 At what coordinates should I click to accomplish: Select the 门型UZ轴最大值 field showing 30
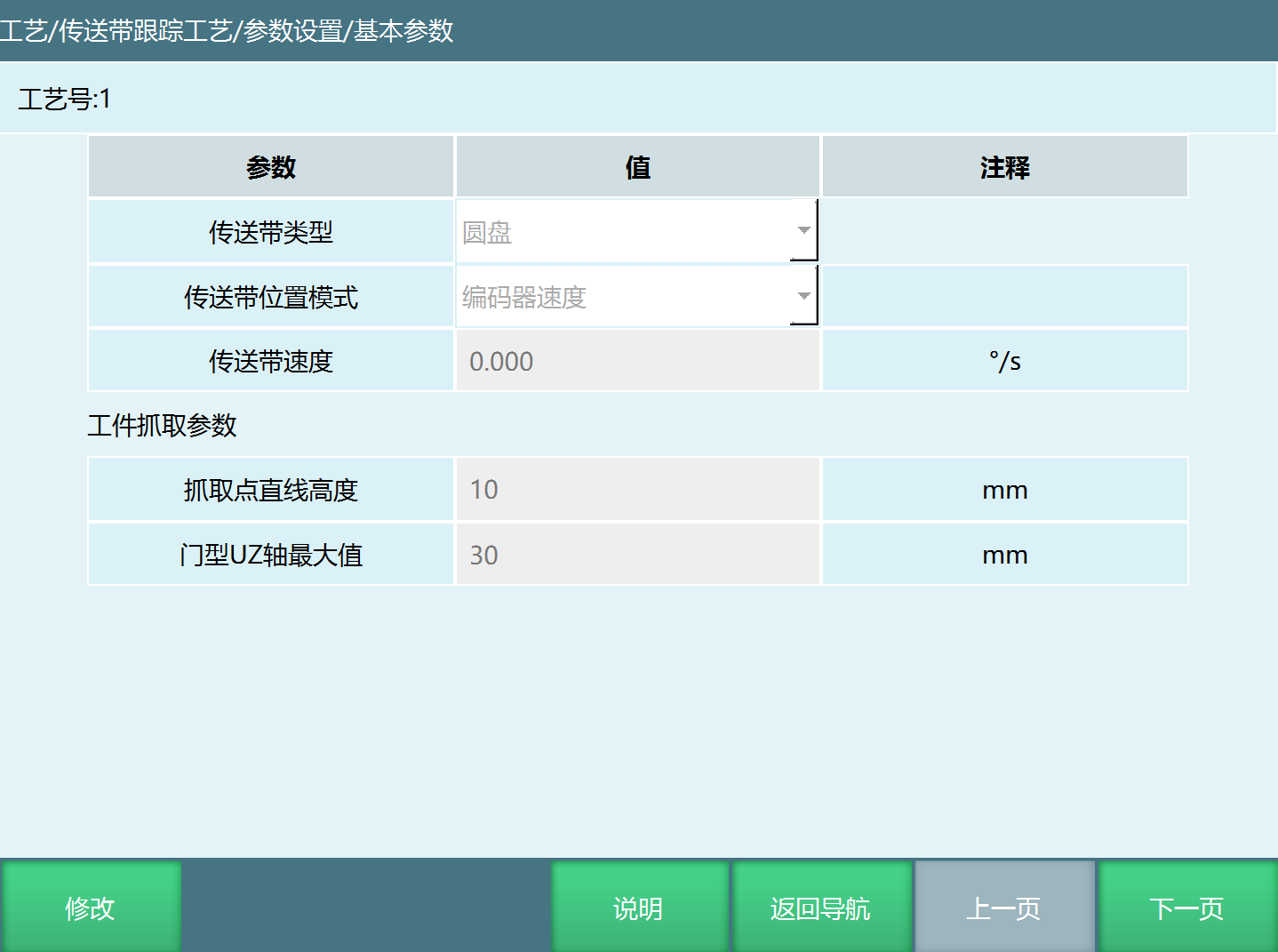pyautogui.click(x=636, y=554)
